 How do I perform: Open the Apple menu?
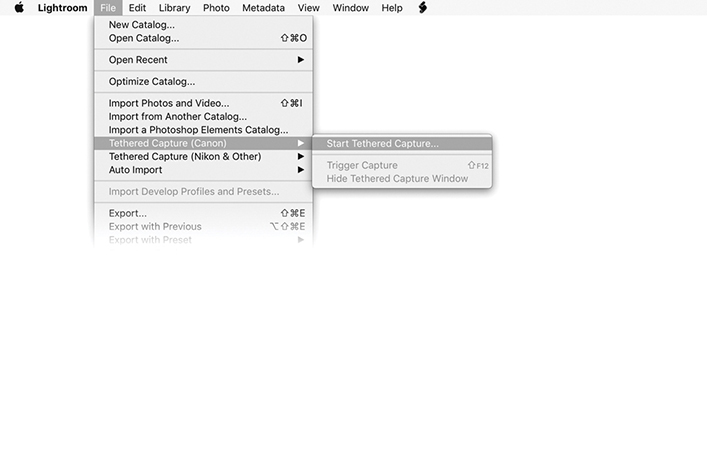pyautogui.click(x=19, y=8)
